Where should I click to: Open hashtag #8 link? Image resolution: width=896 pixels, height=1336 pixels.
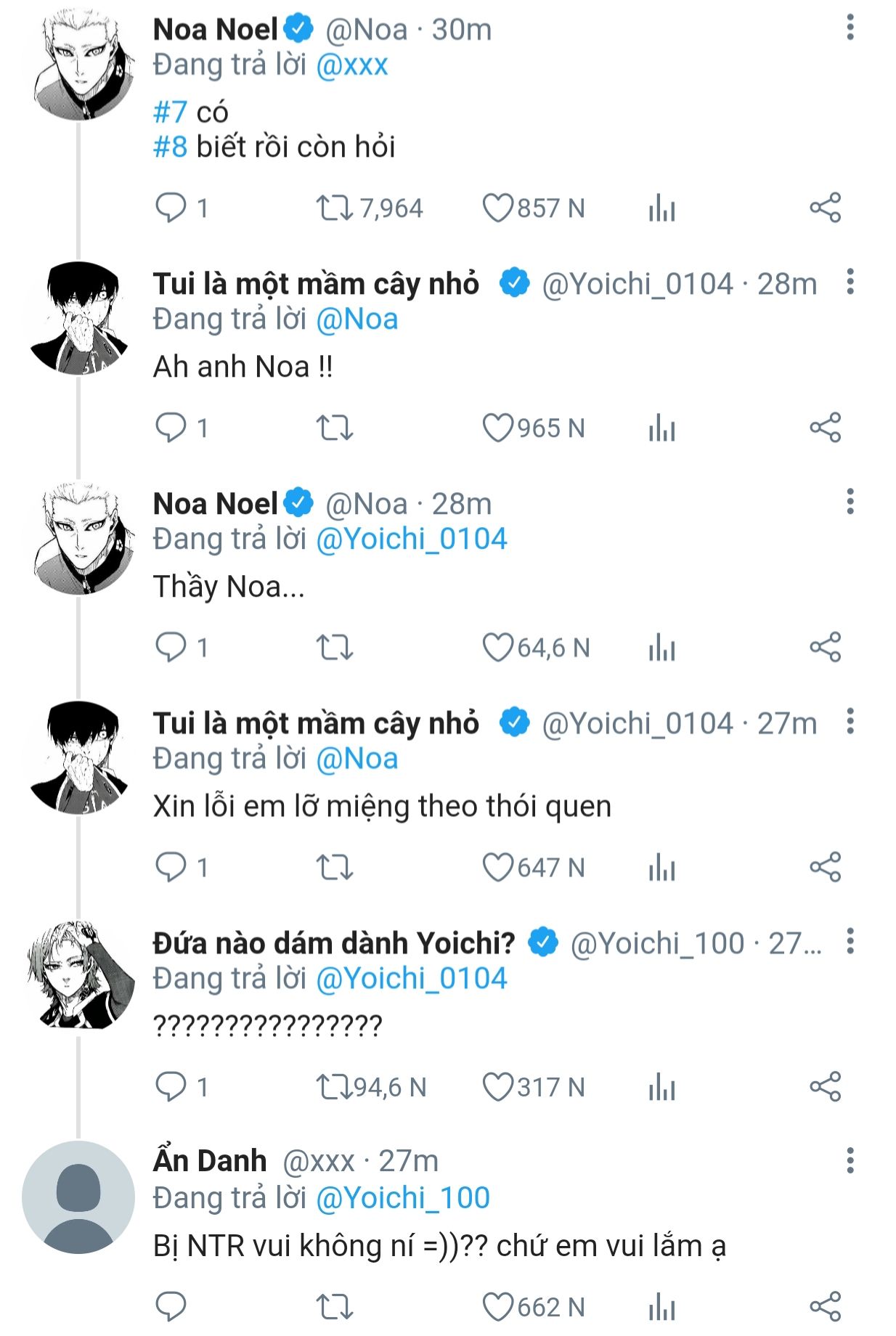171,147
